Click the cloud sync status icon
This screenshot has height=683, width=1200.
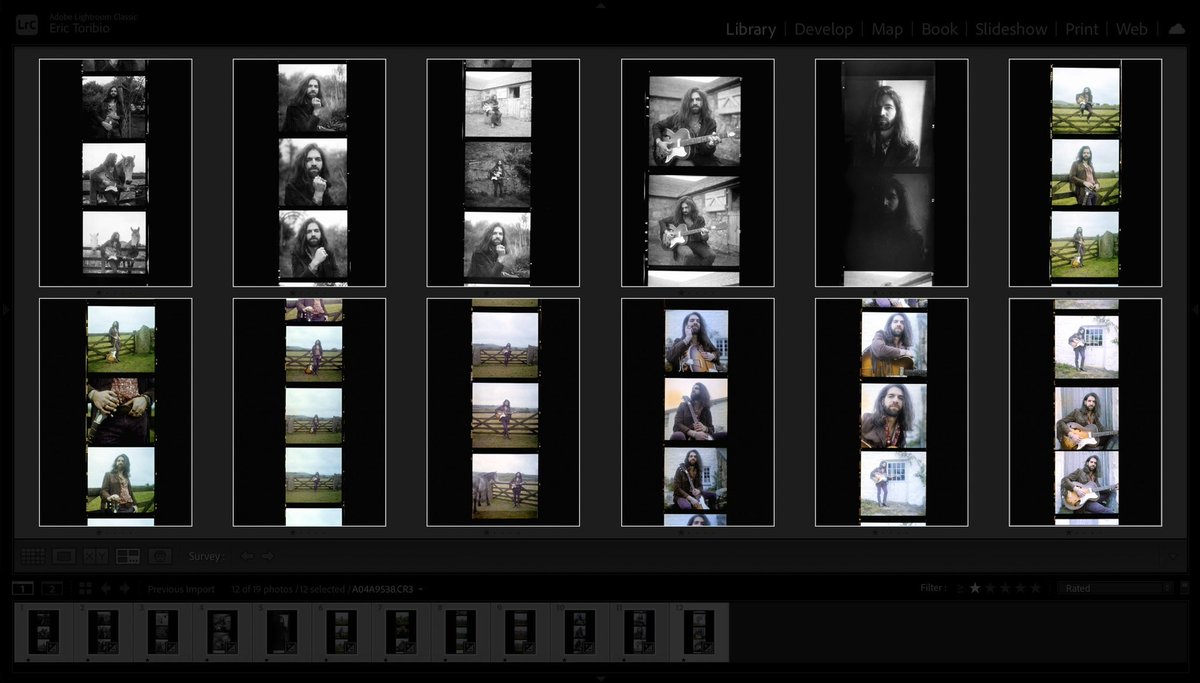(1176, 29)
